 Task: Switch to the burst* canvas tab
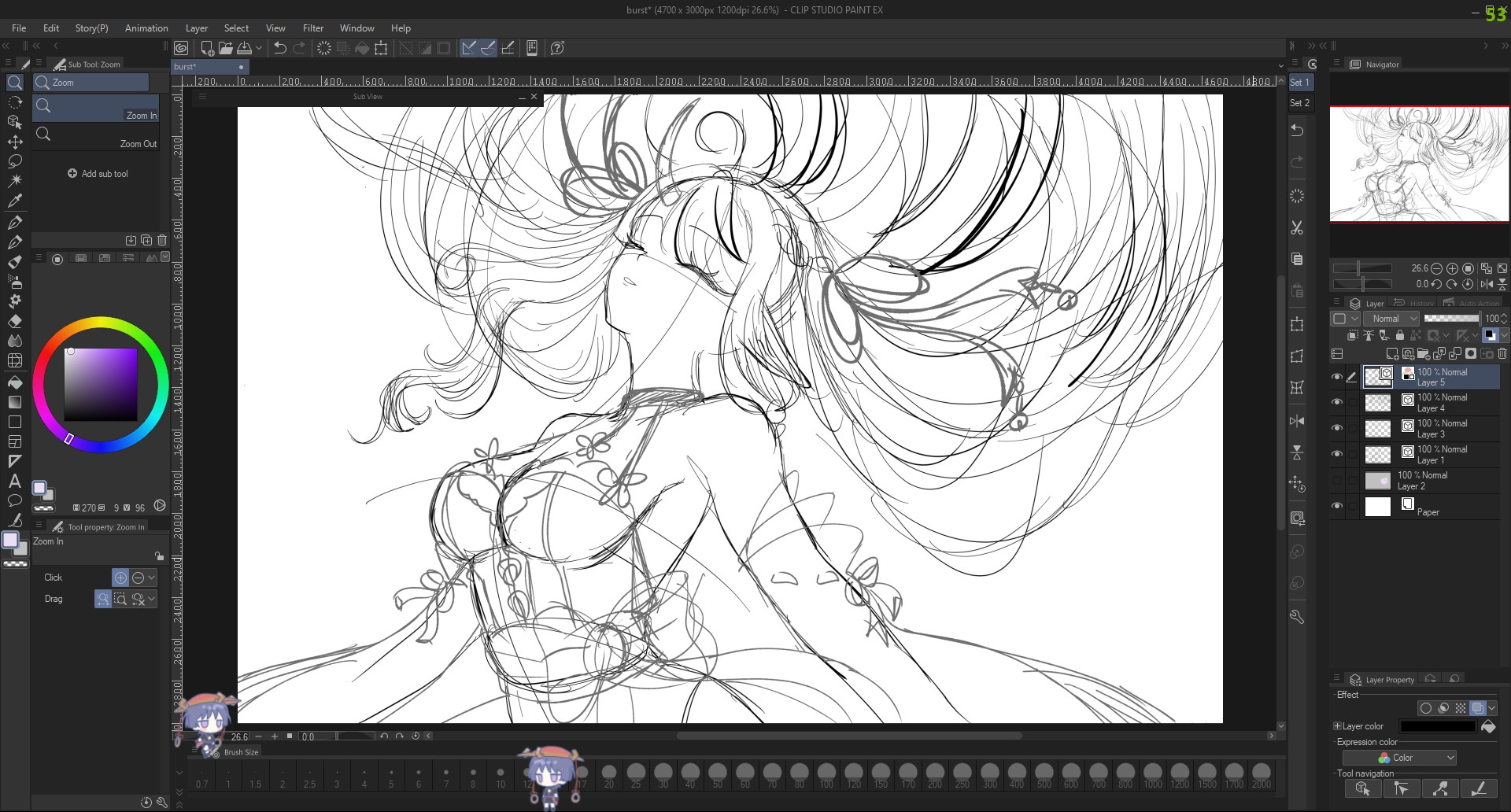click(209, 67)
